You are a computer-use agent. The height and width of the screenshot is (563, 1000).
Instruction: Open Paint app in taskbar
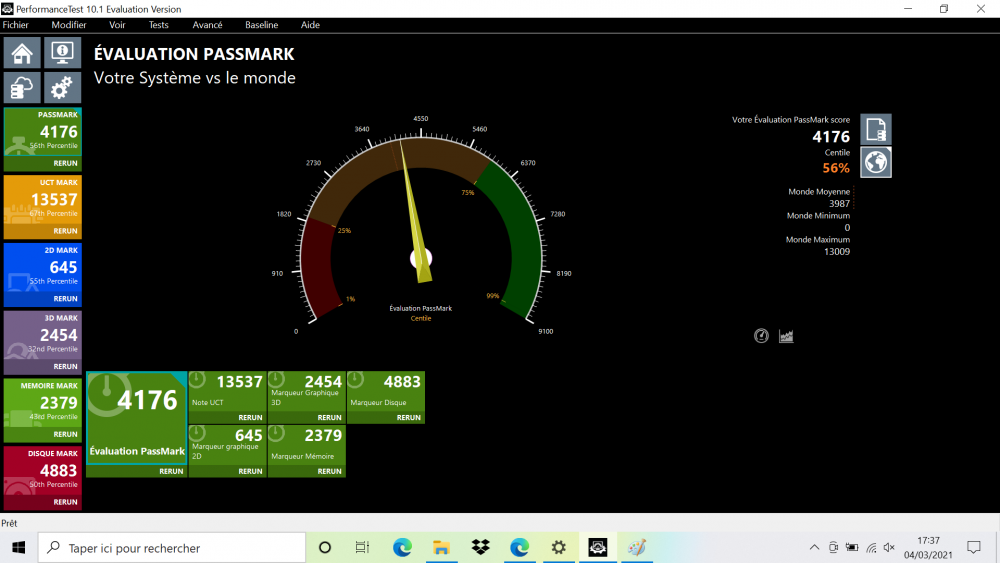coord(636,548)
